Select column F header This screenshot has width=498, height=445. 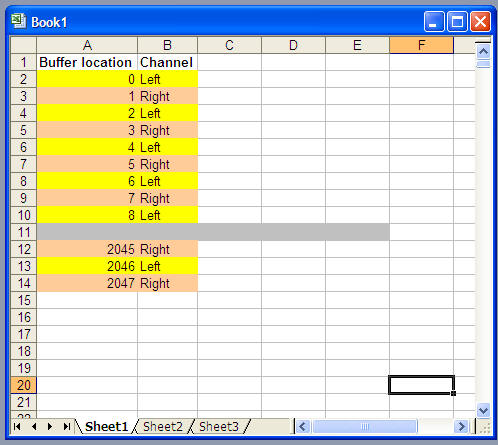(421, 45)
